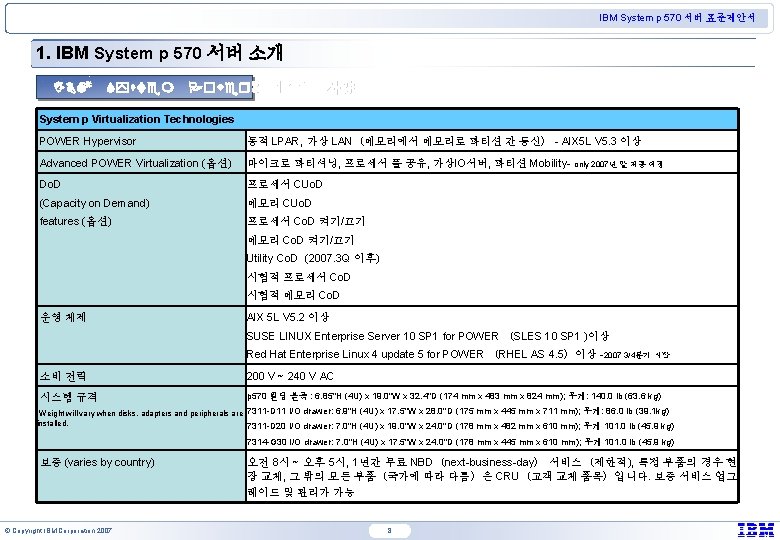
Task: Click the 'LPAR' hypervisor description line
Action: click(444, 141)
